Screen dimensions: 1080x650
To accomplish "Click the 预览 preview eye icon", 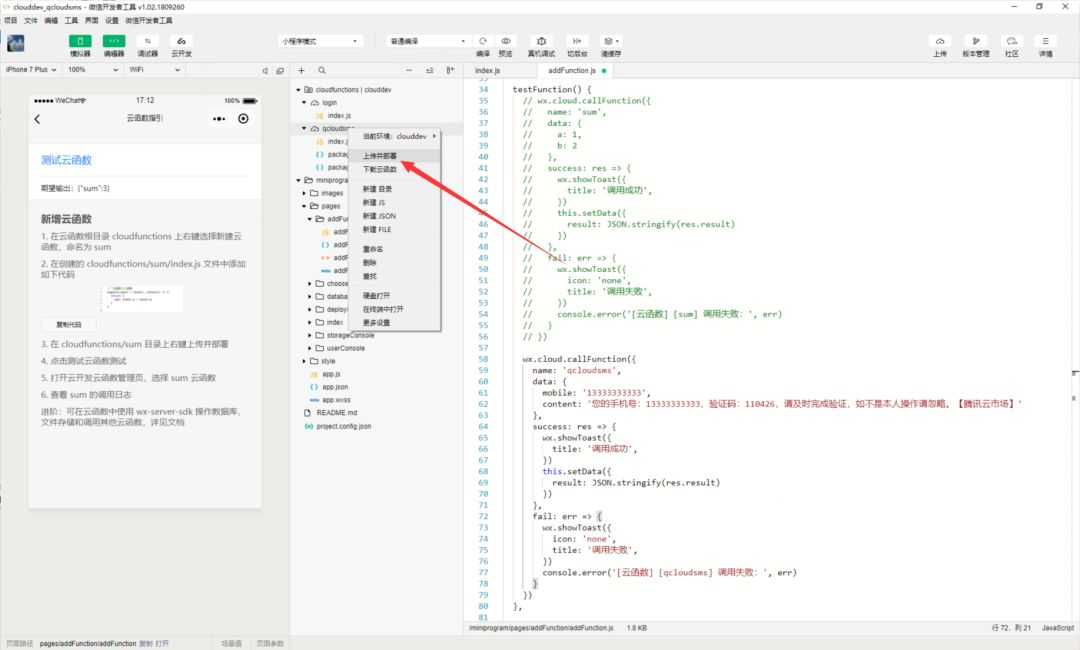I will click(x=506, y=41).
